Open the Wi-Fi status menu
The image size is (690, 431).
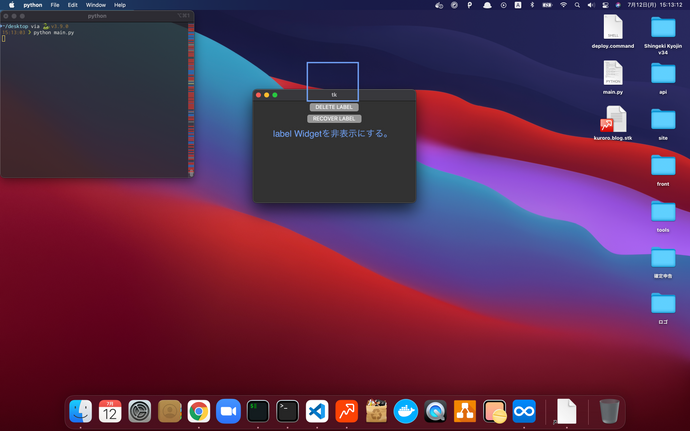562,5
